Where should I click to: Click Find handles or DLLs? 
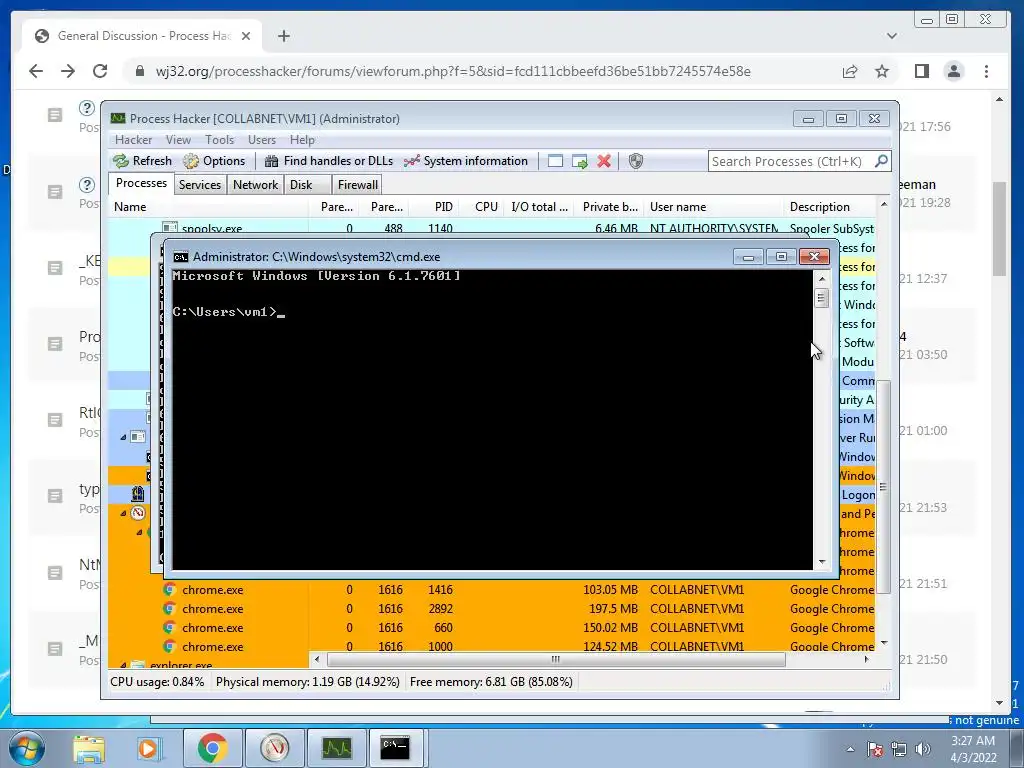tap(329, 161)
